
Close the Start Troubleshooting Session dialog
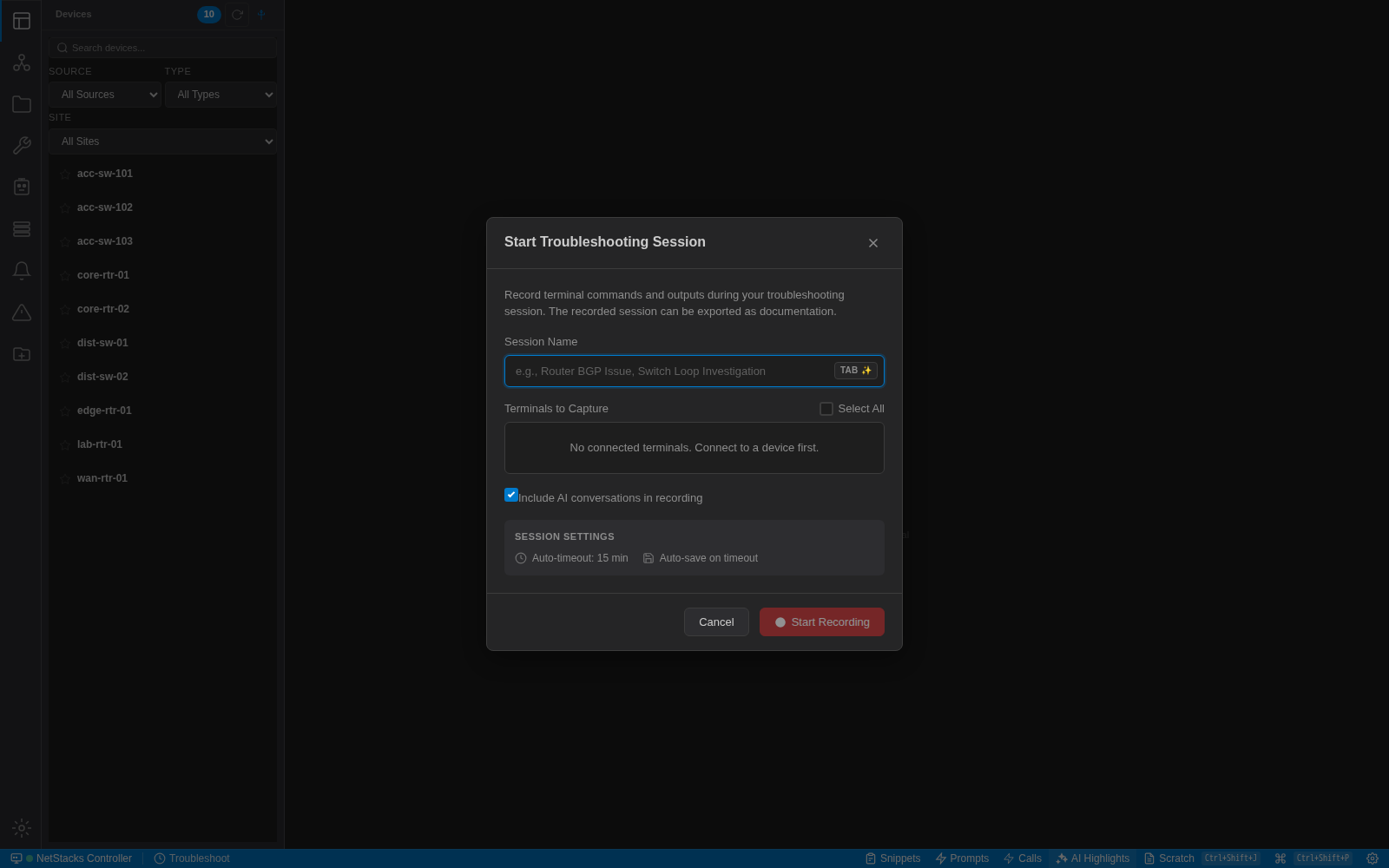[873, 243]
